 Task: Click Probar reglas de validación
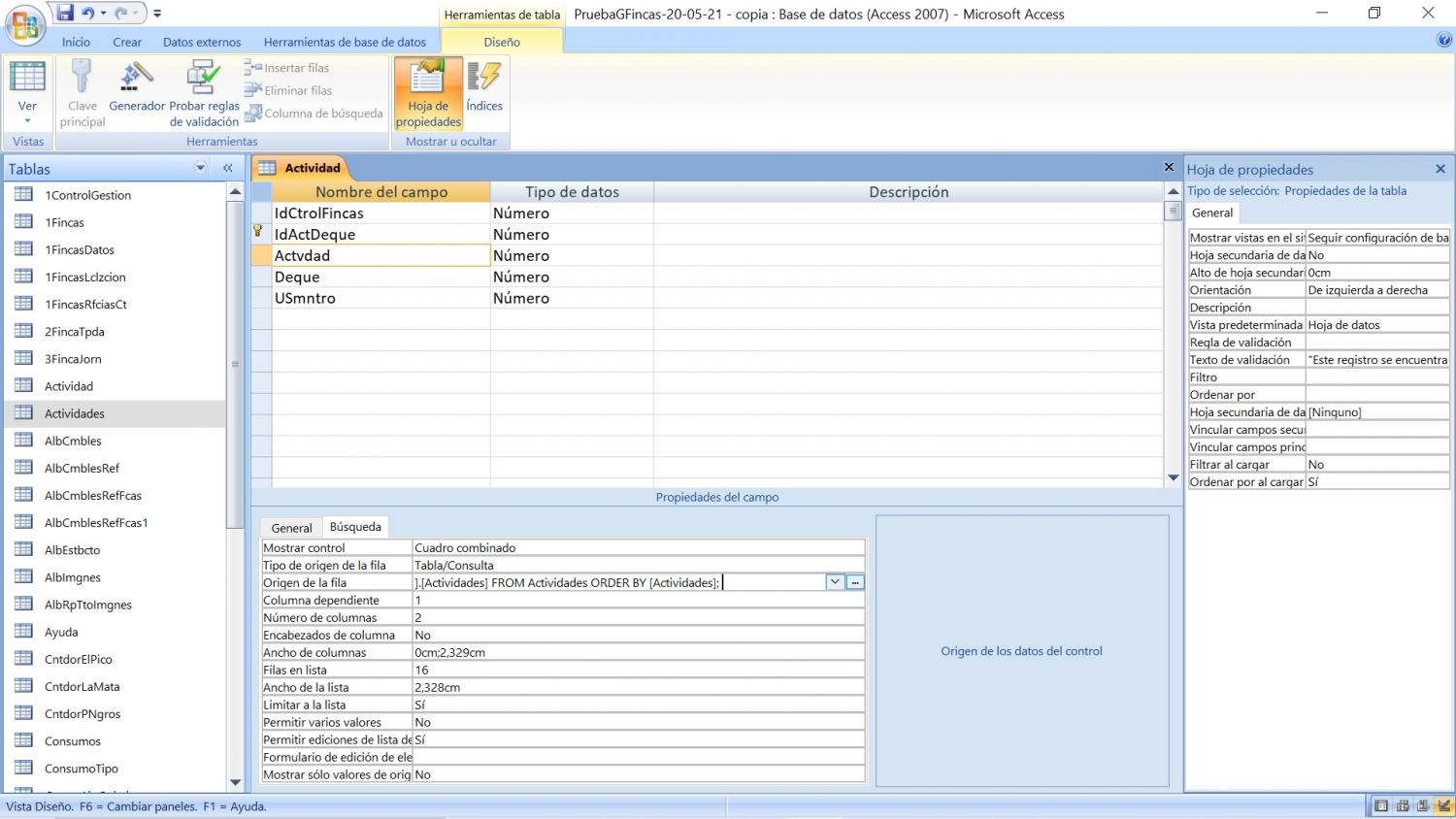click(x=204, y=93)
